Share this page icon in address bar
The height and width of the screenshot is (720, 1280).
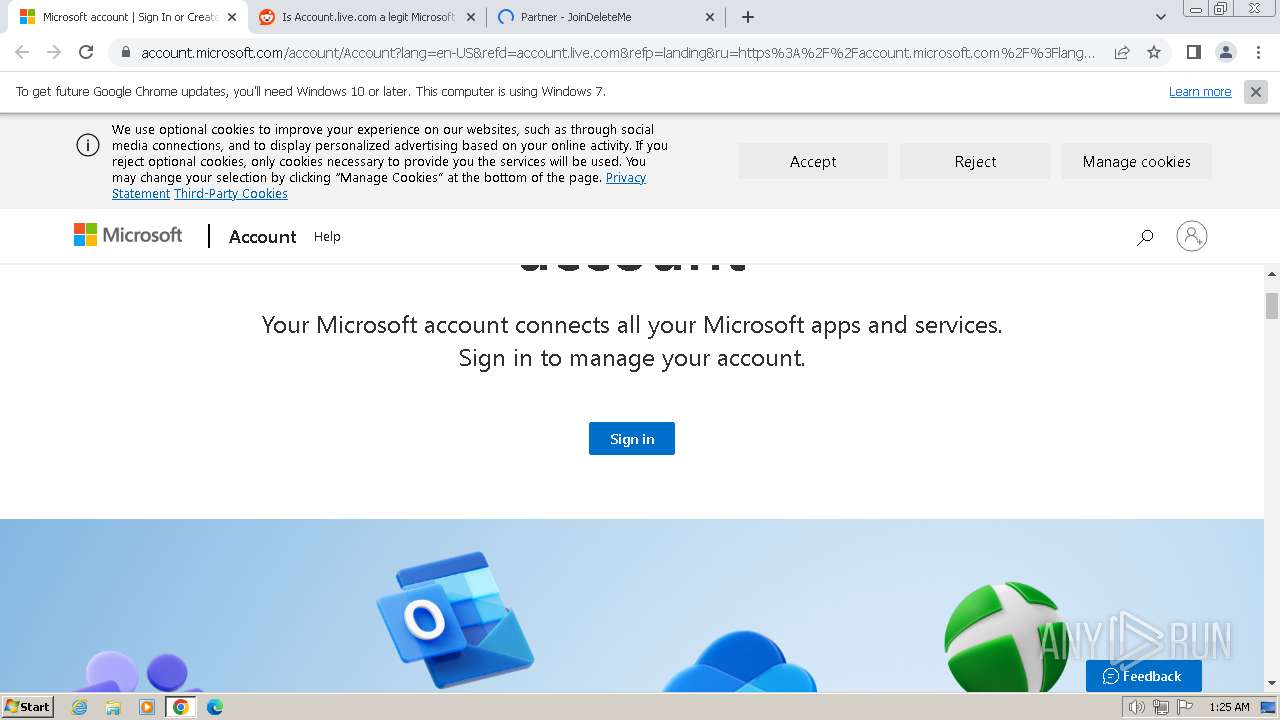pyautogui.click(x=1122, y=52)
